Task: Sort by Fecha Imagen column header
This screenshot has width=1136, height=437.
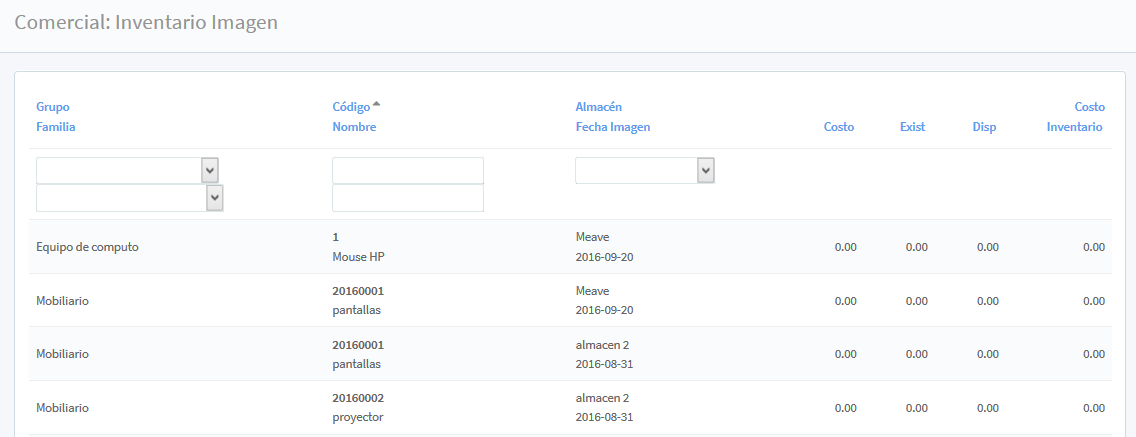Action: click(x=613, y=127)
